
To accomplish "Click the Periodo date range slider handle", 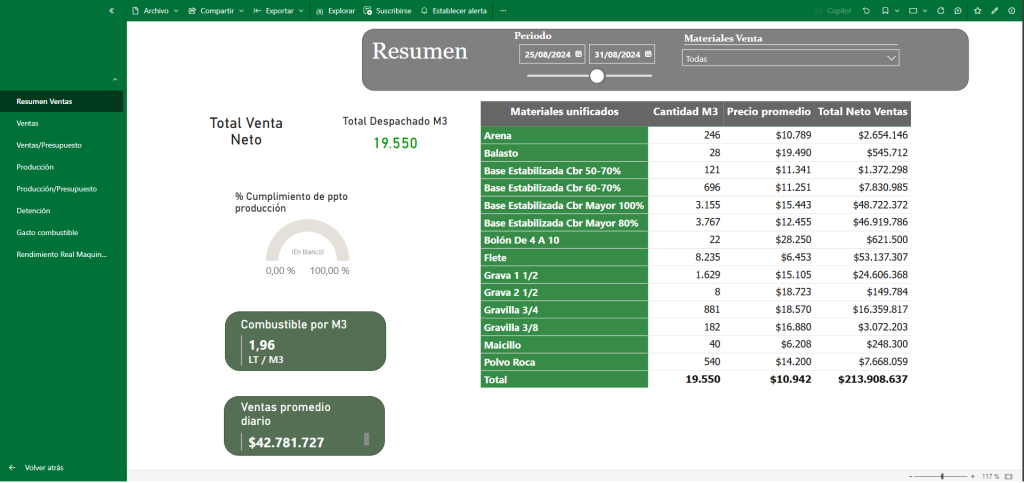I will (x=597, y=76).
